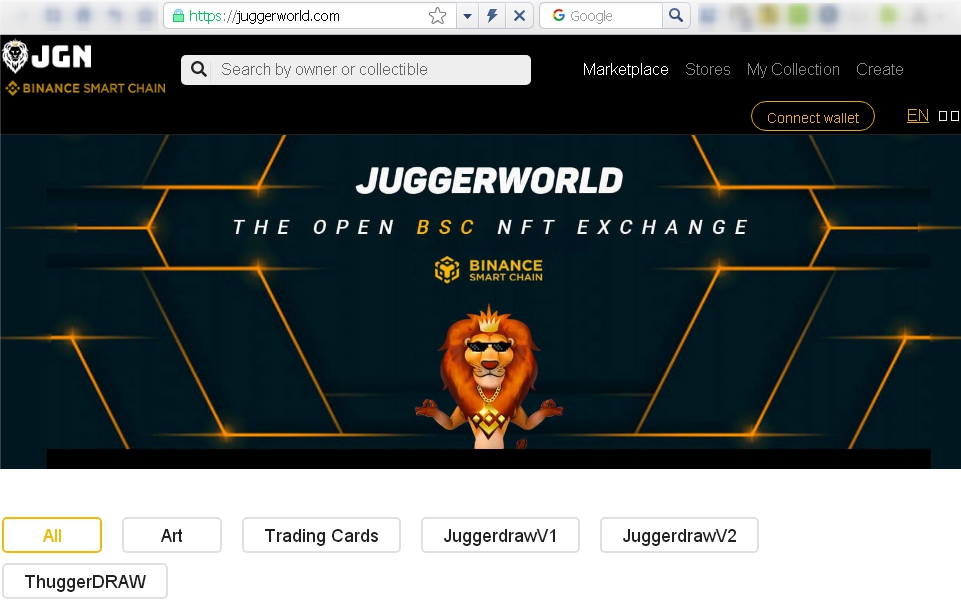961x606 pixels.
Task: Click the Search by owner or collectible field
Action: coord(356,70)
